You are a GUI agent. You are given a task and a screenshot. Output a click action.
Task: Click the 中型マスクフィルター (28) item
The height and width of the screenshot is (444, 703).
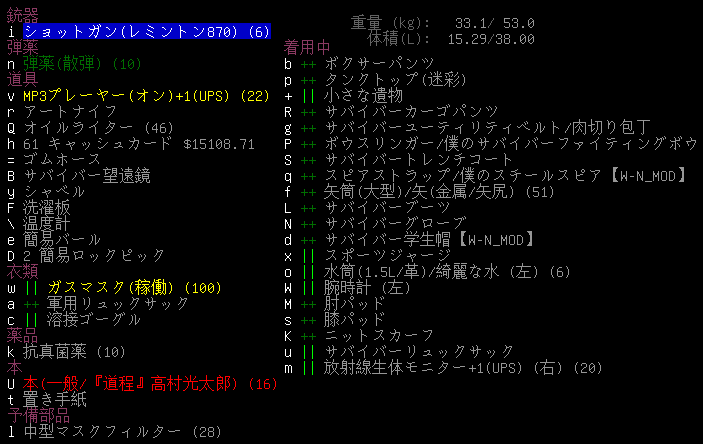(x=122, y=431)
